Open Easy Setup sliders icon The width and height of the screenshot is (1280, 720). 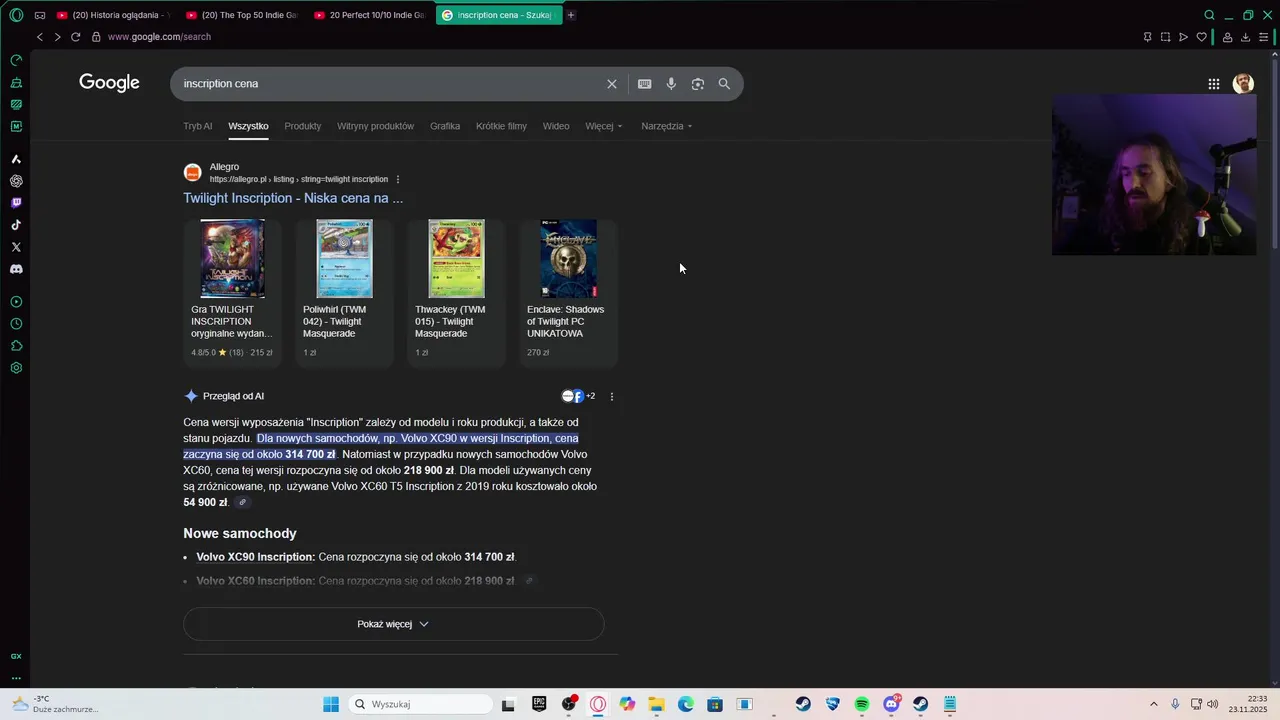pos(1265,37)
